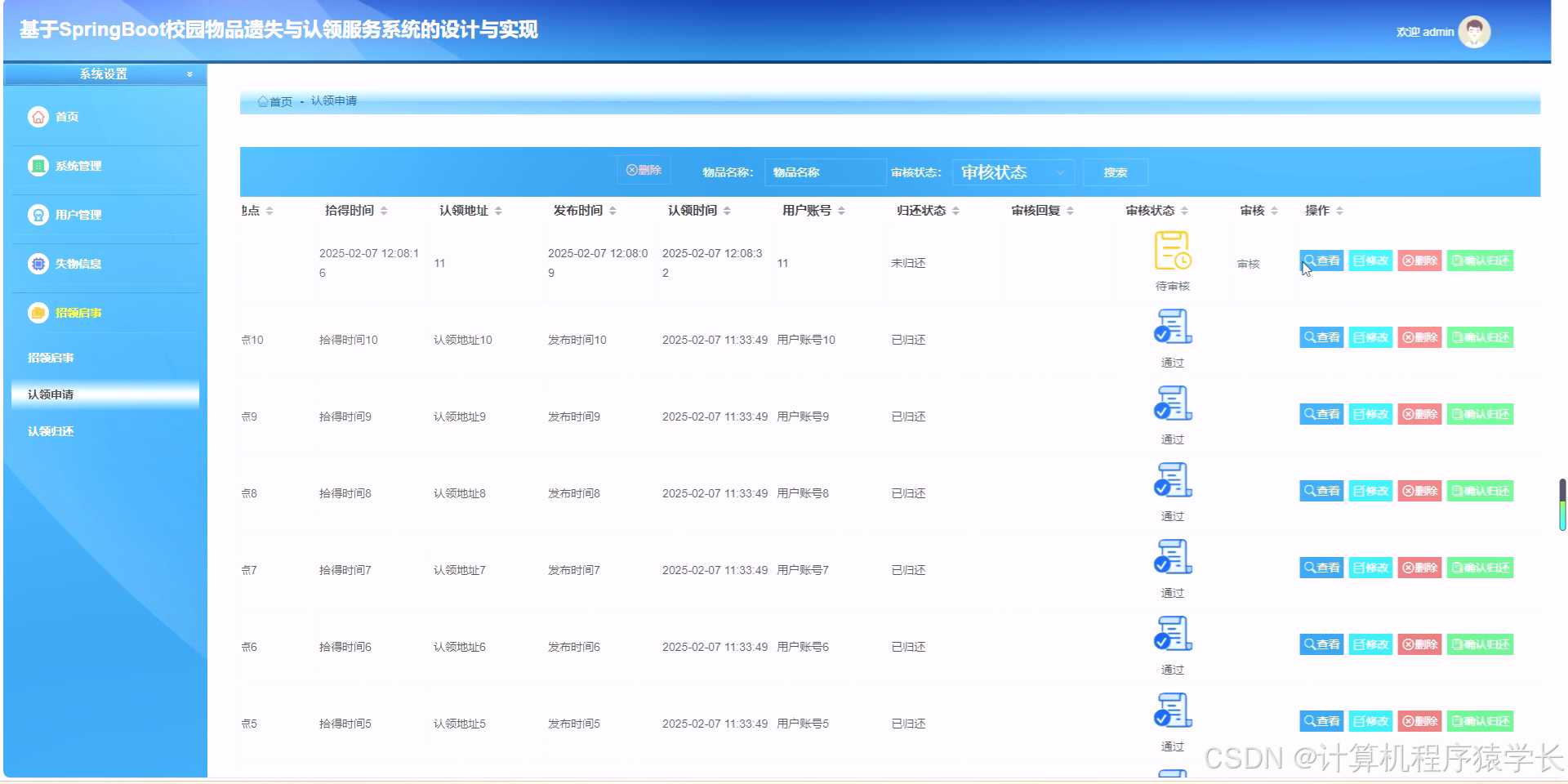Collapse the 系统设置 menu chevron
This screenshot has width=1568, height=784.
click(x=190, y=73)
